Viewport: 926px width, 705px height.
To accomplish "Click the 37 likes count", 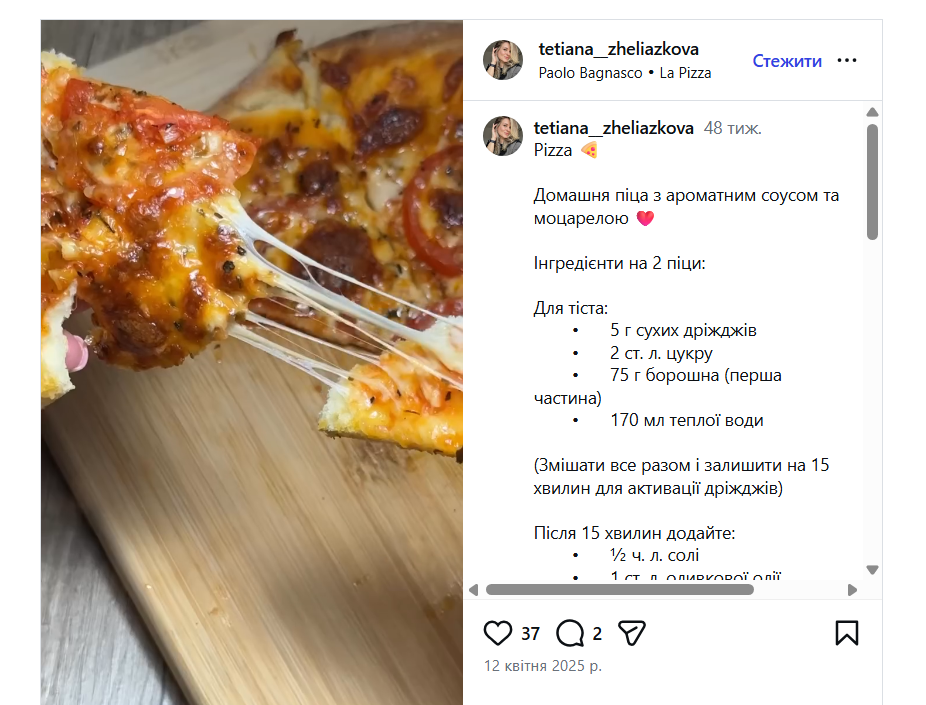I will click(530, 634).
